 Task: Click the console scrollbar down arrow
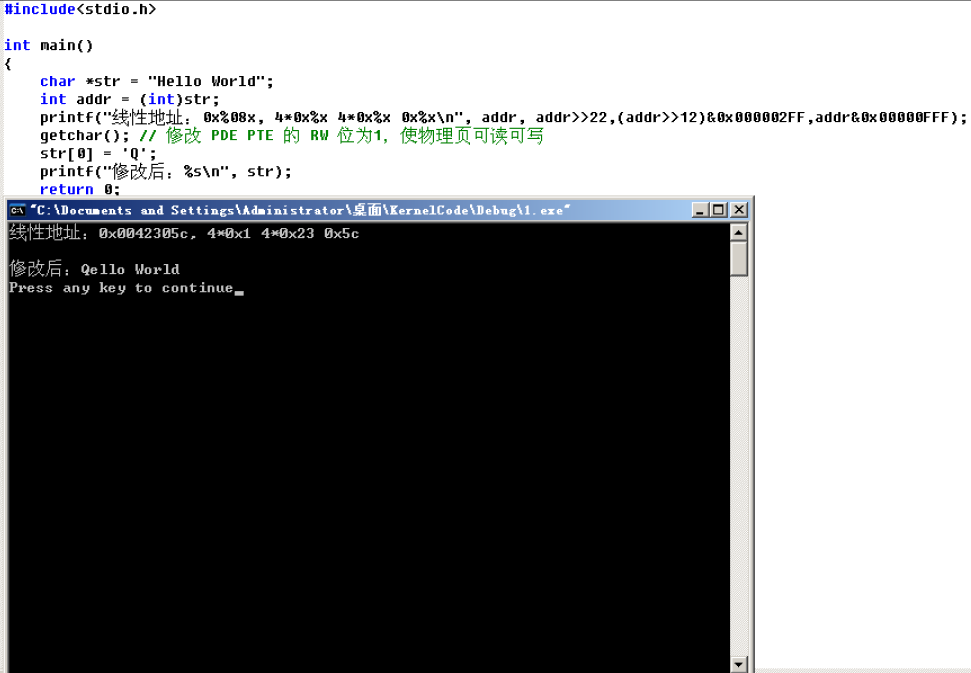tap(740, 663)
